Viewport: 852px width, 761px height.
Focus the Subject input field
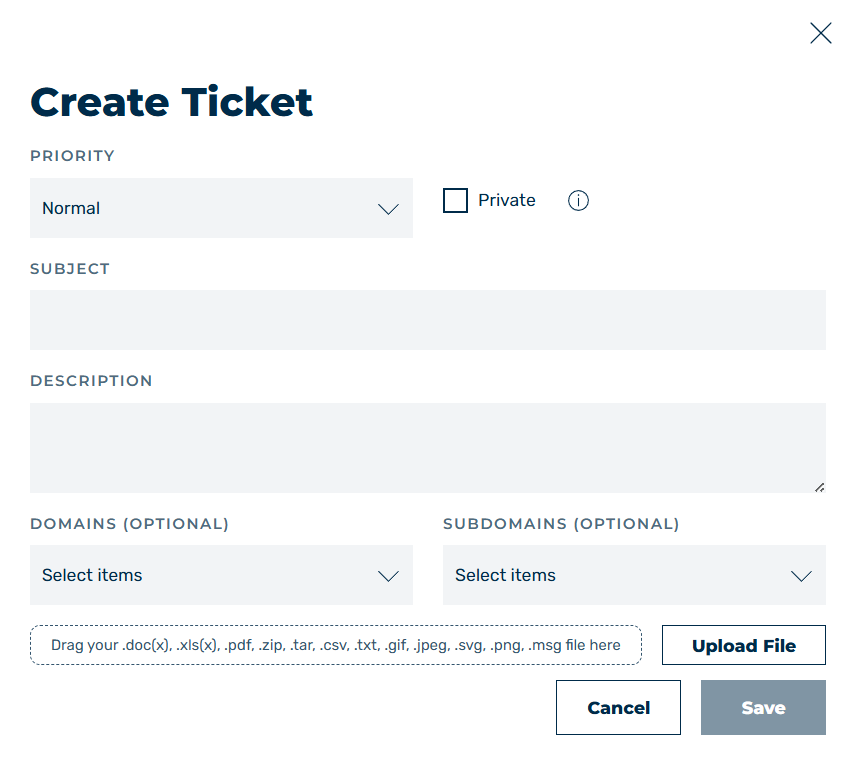pyautogui.click(x=428, y=320)
